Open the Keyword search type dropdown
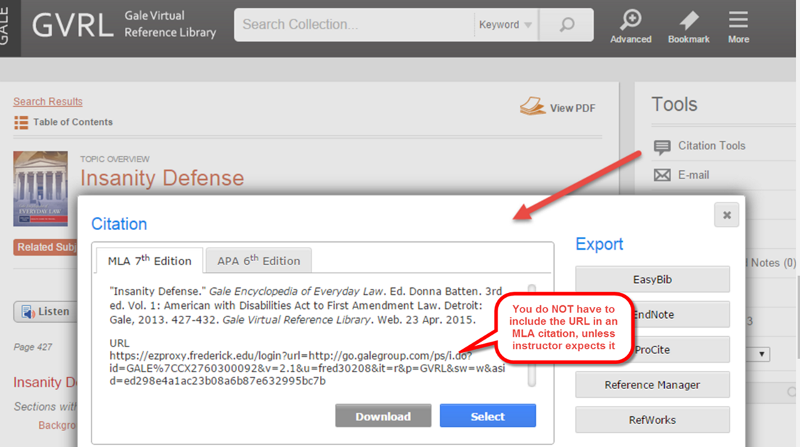The image size is (800, 447). tap(505, 24)
